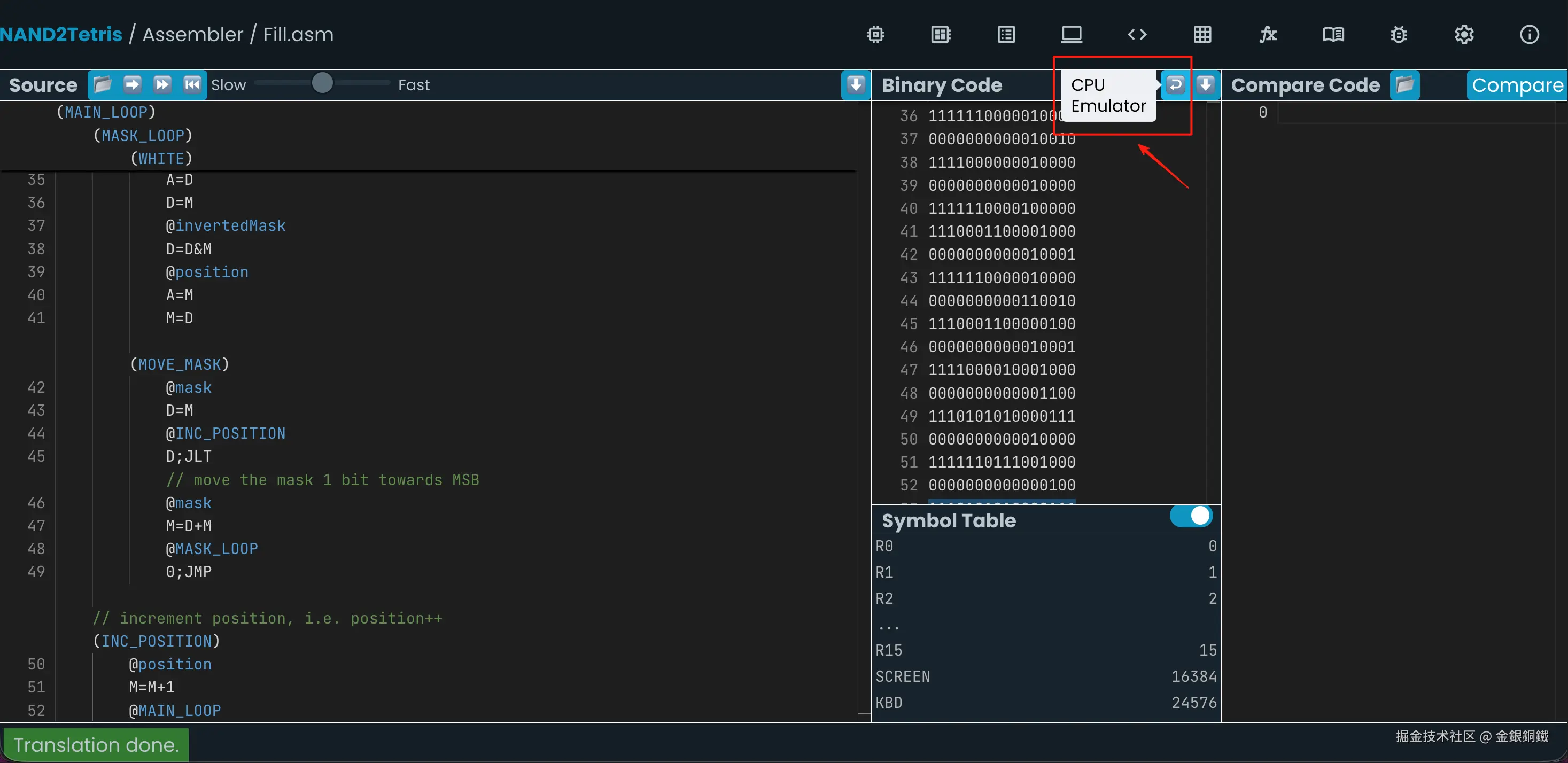Toggle the Symbol Table switch
This screenshot has height=763, width=1568.
click(1191, 516)
